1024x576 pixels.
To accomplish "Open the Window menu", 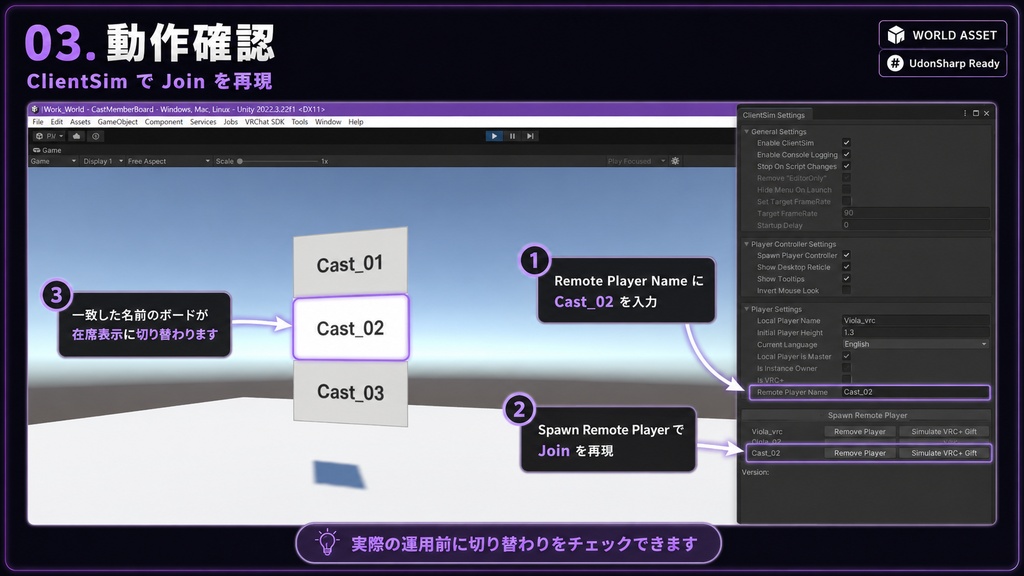I will tap(328, 122).
